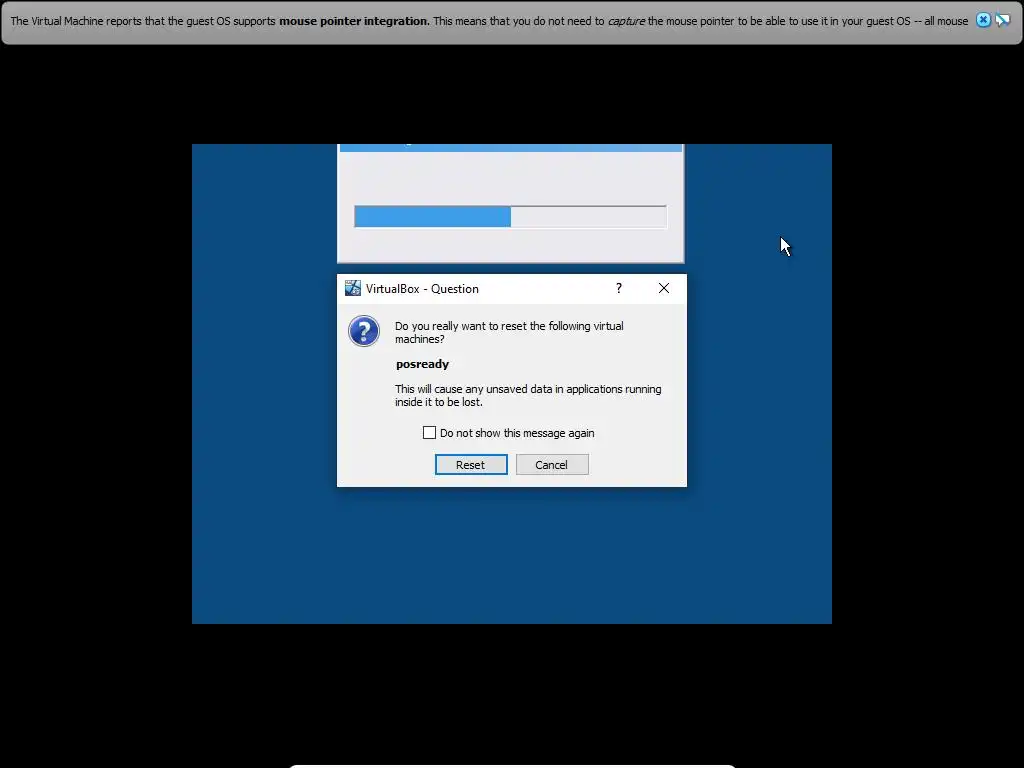
Task: Click the 'VirtualBox - Question' title text
Action: pos(422,289)
